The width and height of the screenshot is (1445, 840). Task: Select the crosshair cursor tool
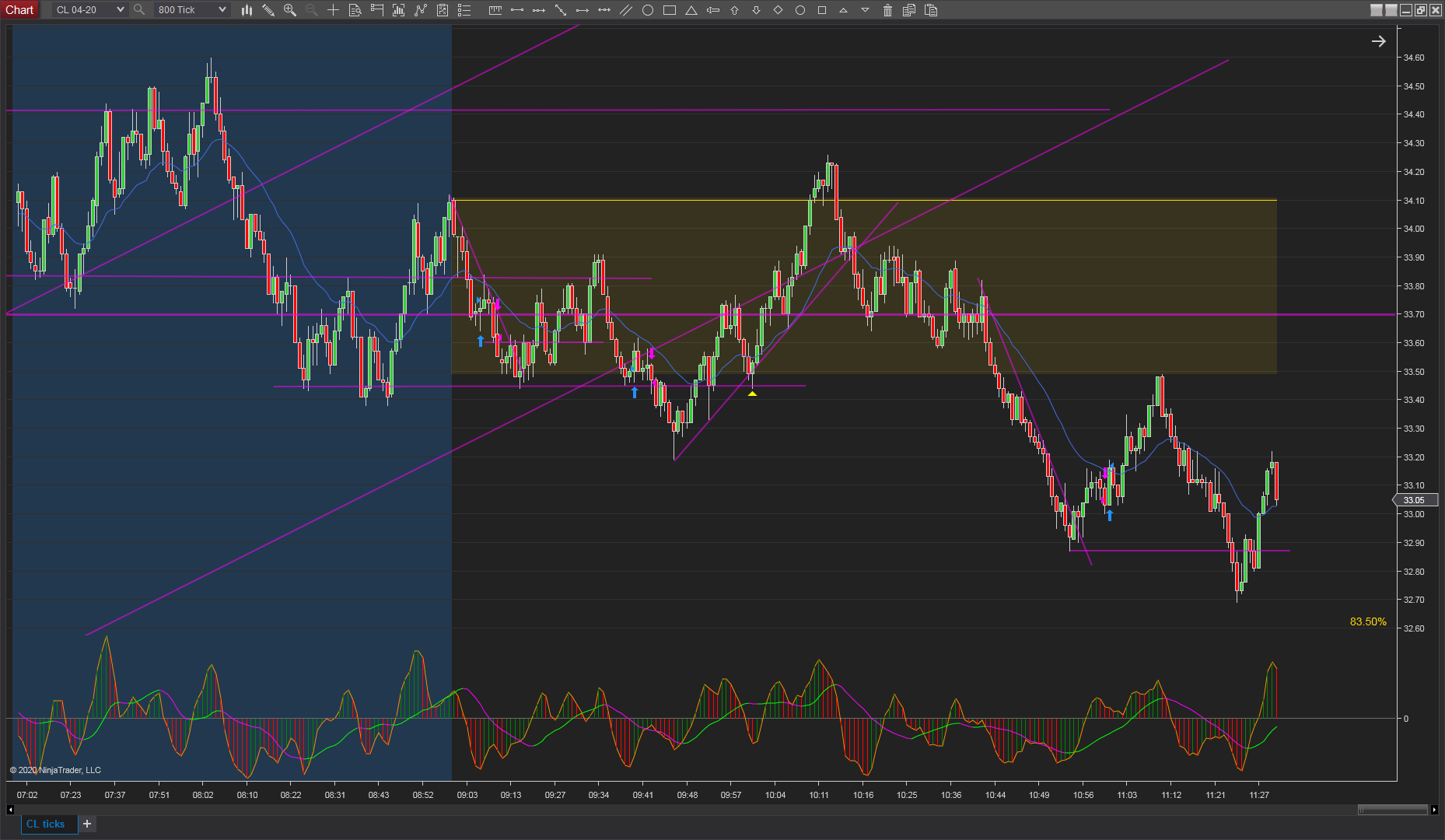[333, 10]
